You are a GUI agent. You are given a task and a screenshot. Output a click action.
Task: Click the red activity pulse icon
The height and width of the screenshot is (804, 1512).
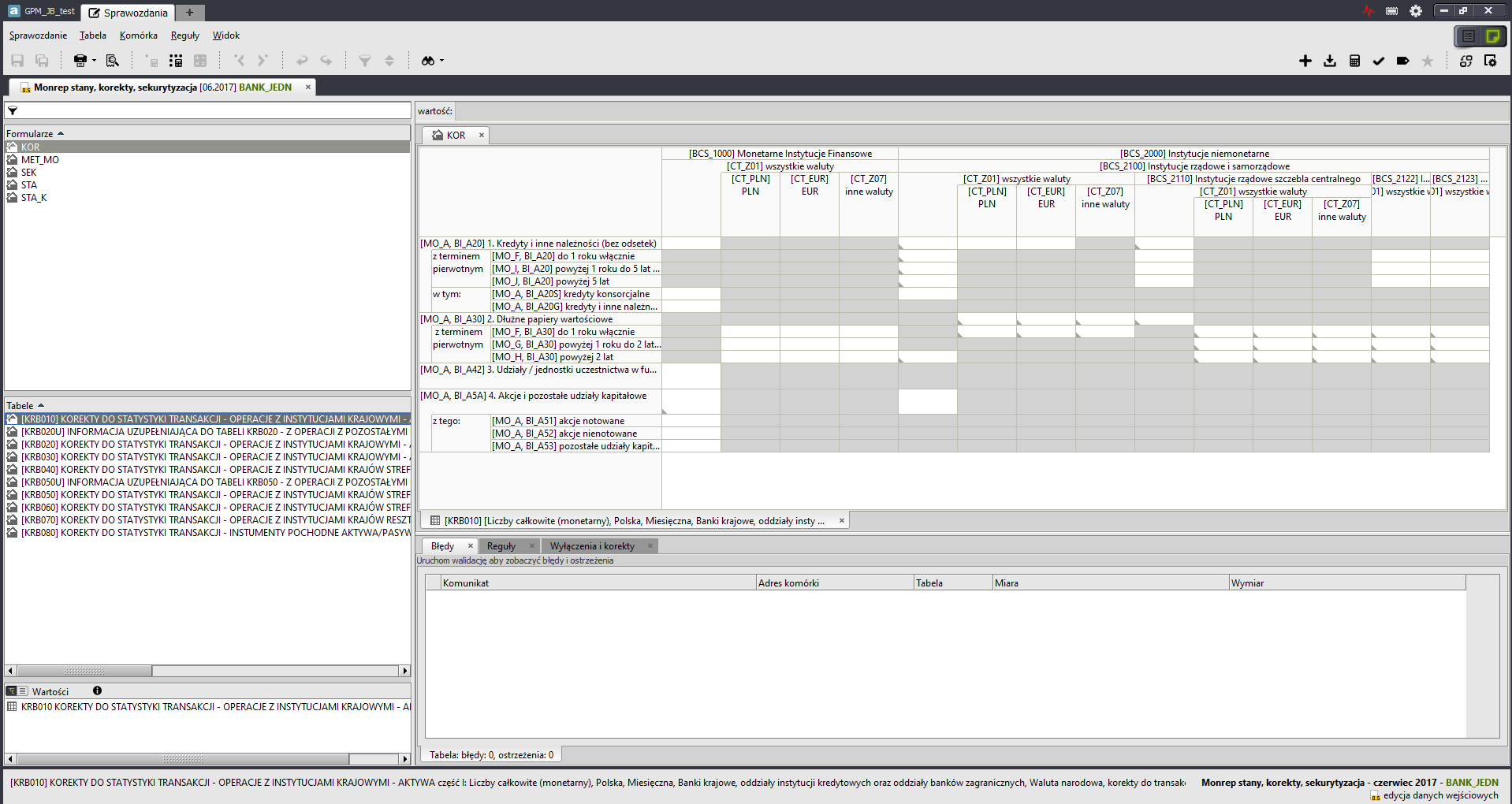(1368, 11)
